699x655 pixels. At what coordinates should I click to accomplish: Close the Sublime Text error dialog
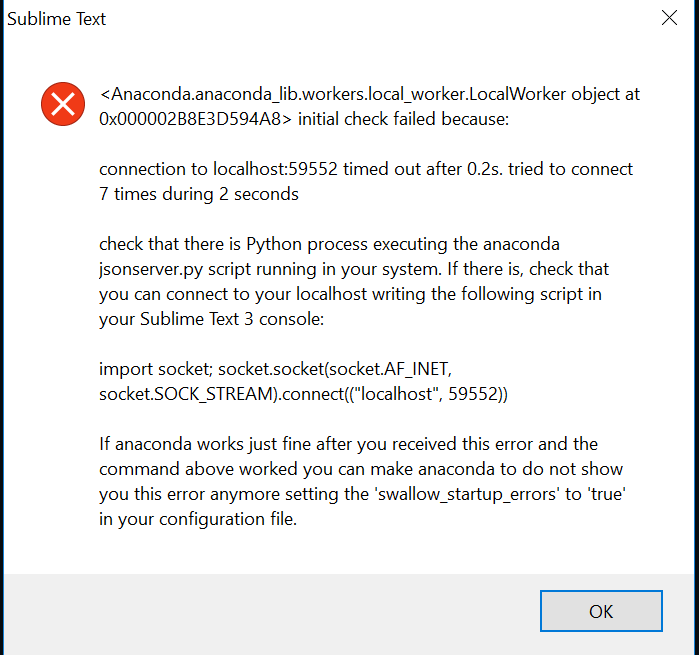(x=669, y=19)
